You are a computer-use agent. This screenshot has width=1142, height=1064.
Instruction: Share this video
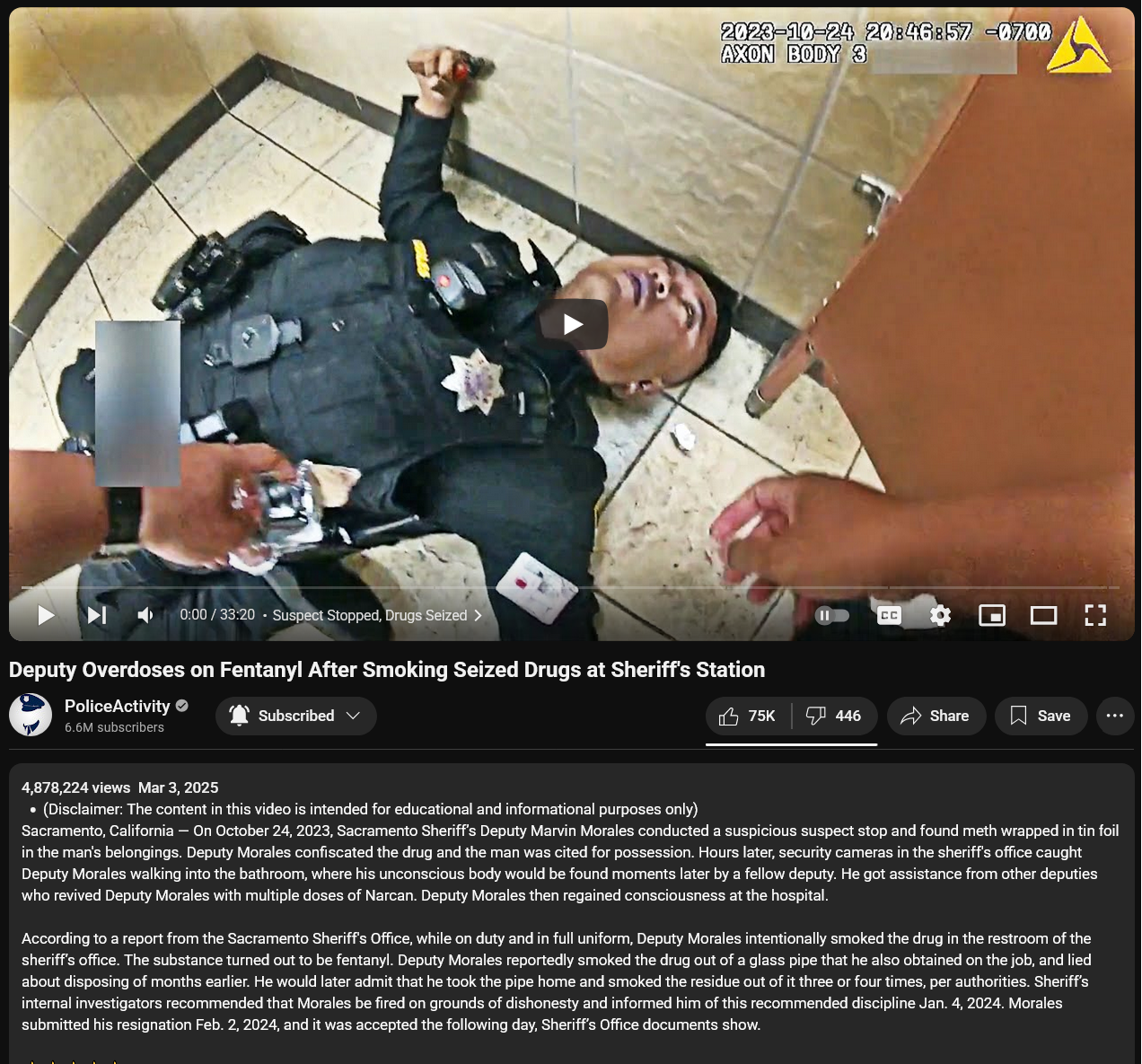click(936, 716)
